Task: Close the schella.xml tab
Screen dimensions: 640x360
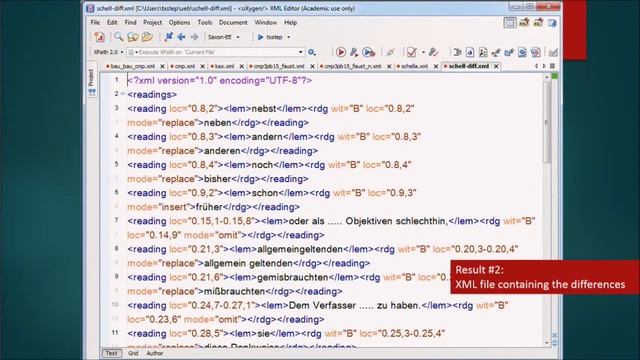Action: tap(436, 66)
